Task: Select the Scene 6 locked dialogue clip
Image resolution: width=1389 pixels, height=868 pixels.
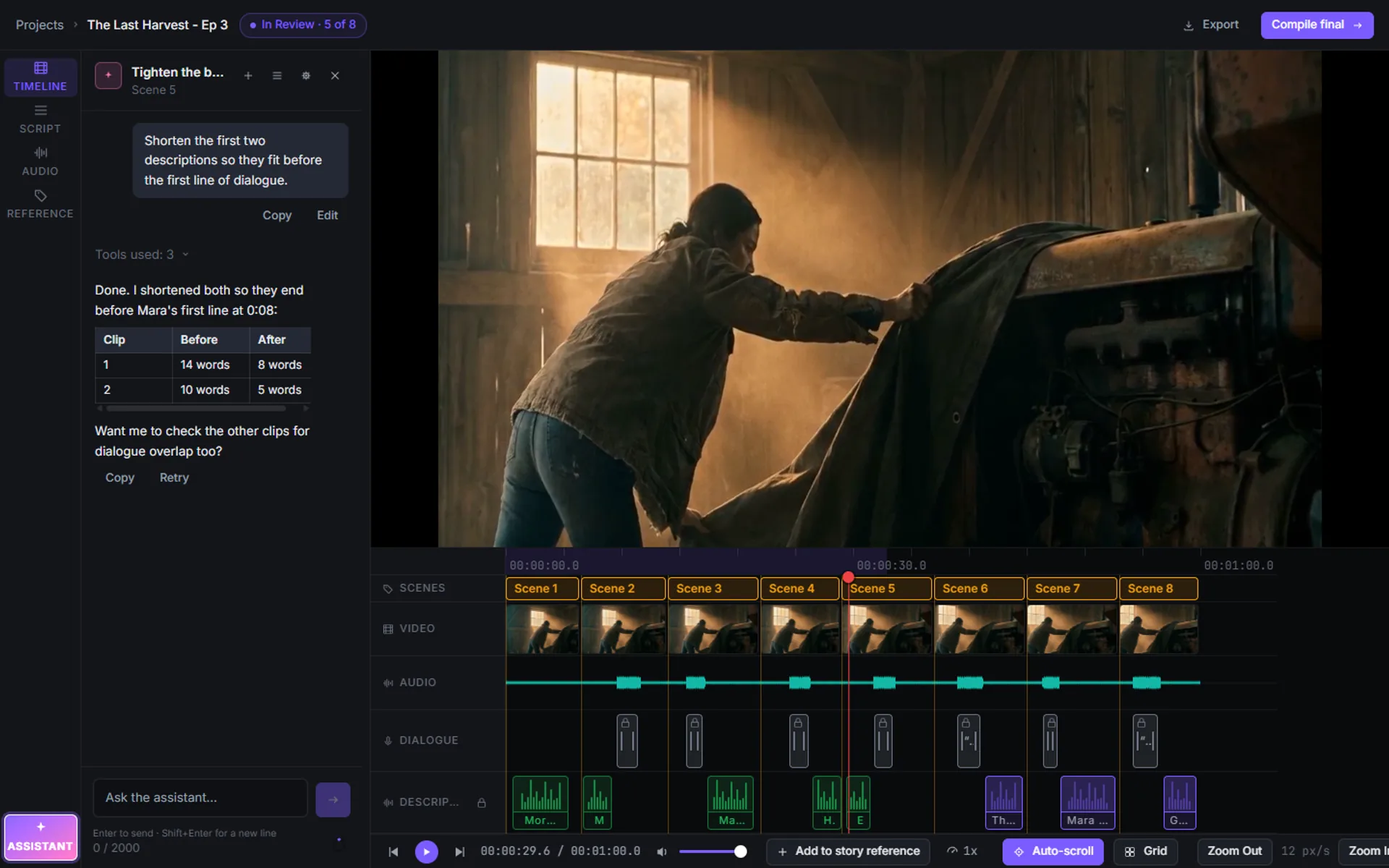Action: 968,741
